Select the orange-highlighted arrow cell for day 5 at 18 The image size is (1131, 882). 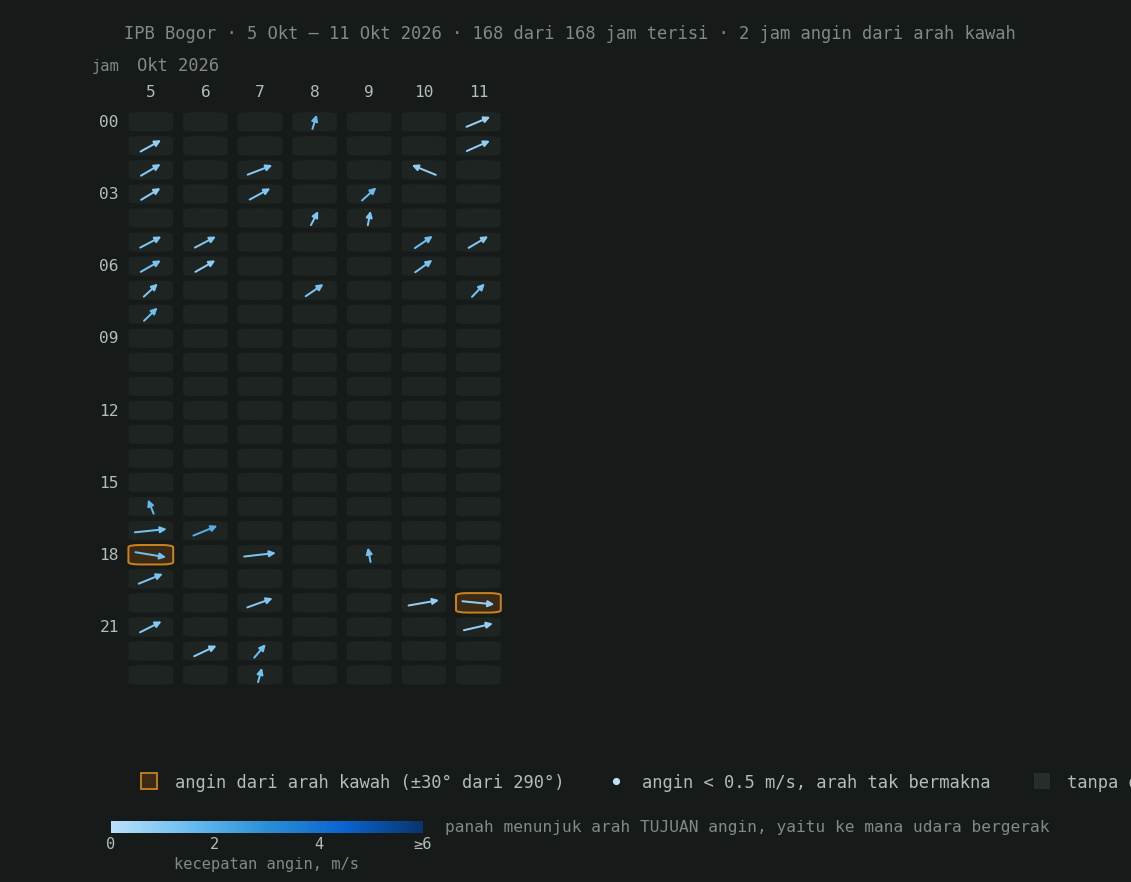click(x=151, y=555)
